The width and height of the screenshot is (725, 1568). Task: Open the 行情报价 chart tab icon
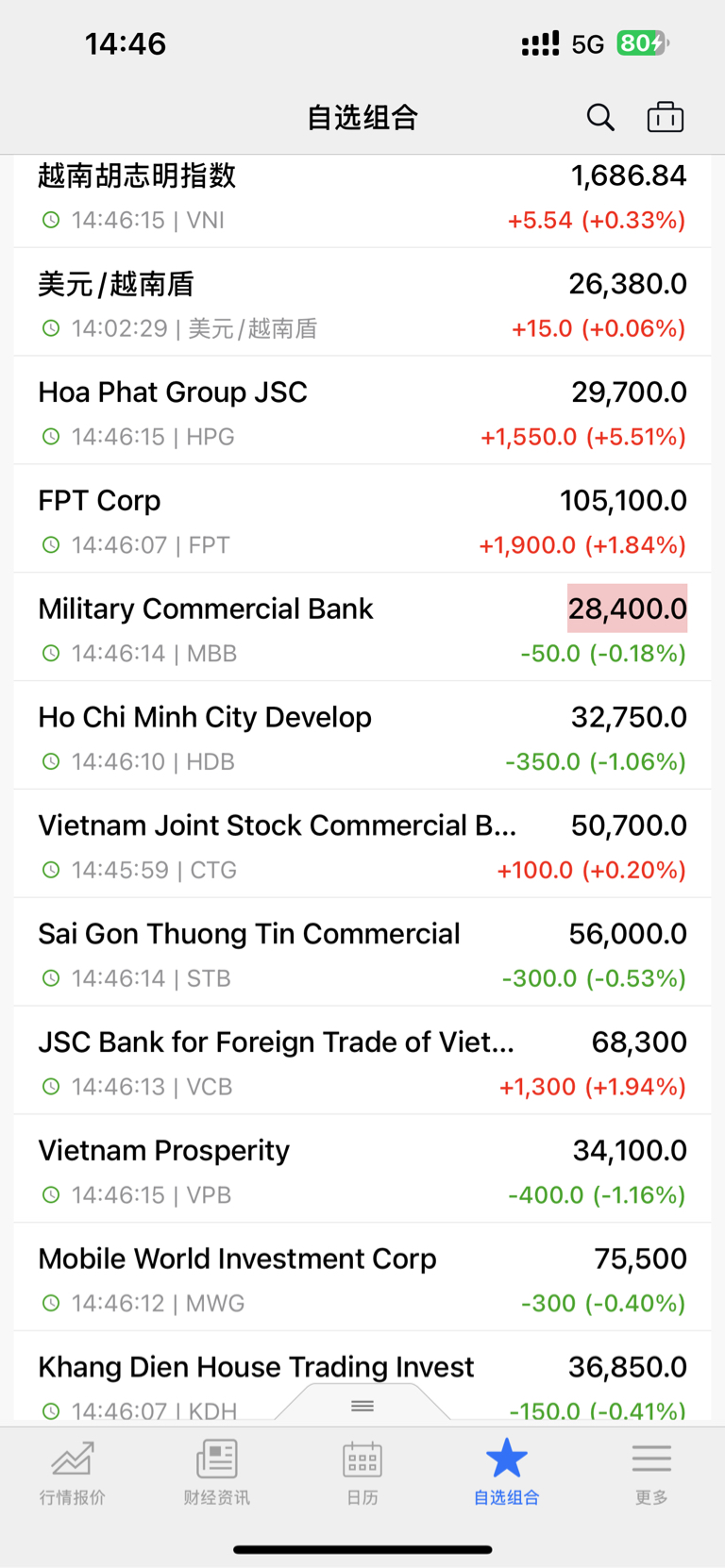tap(73, 1459)
